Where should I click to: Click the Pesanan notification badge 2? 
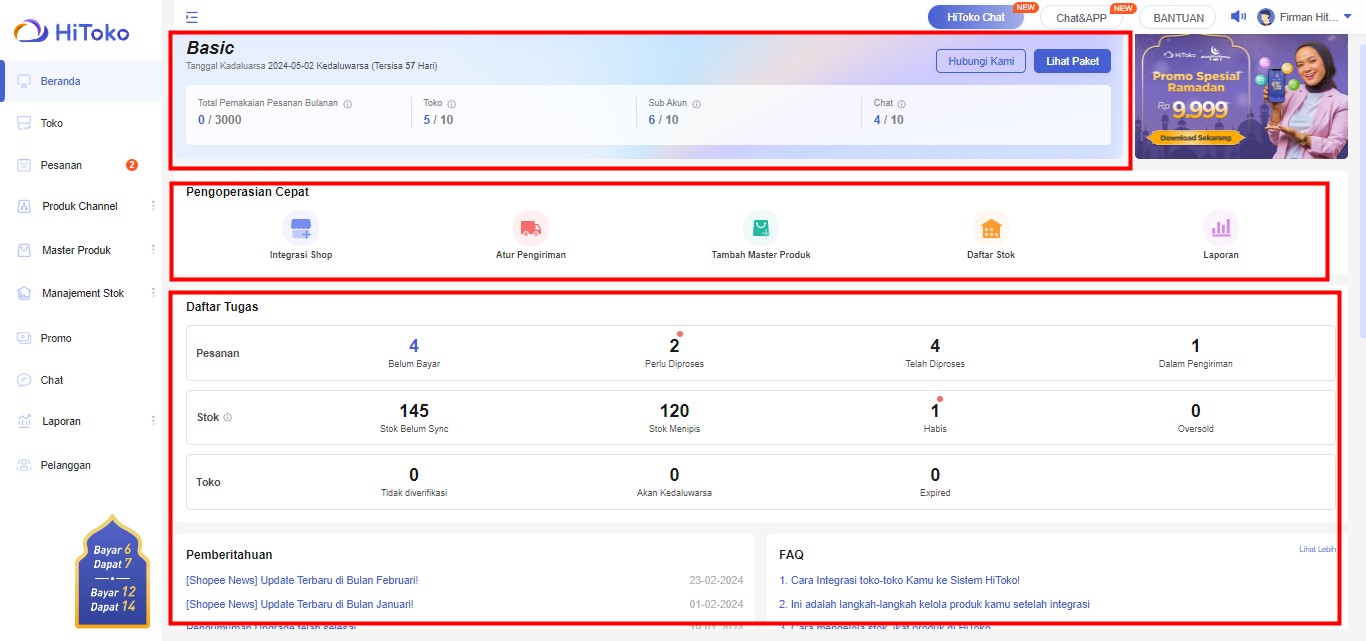click(132, 165)
